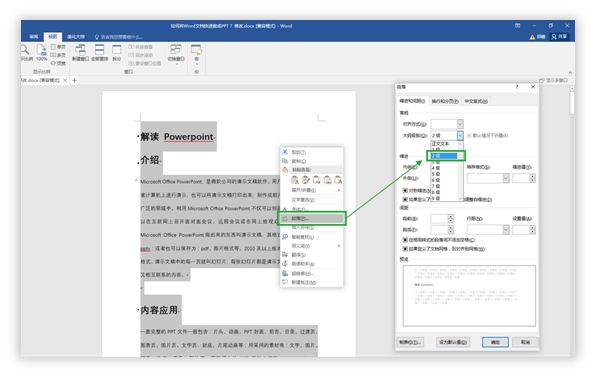The height and width of the screenshot is (380, 596).
Task: Open ribbon tab right of View
Action: pyautogui.click(x=76, y=37)
